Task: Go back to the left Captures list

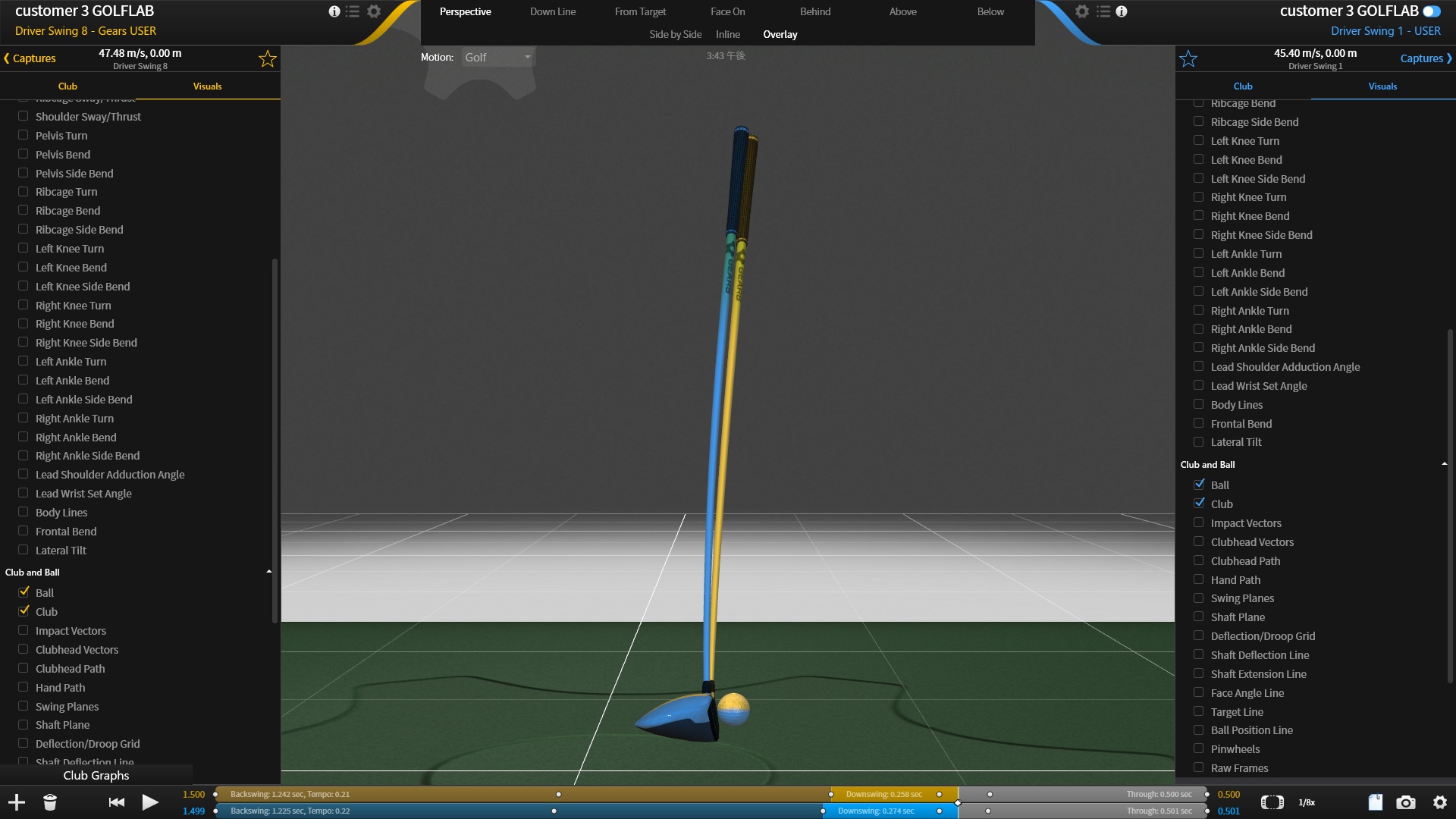Action: click(30, 58)
